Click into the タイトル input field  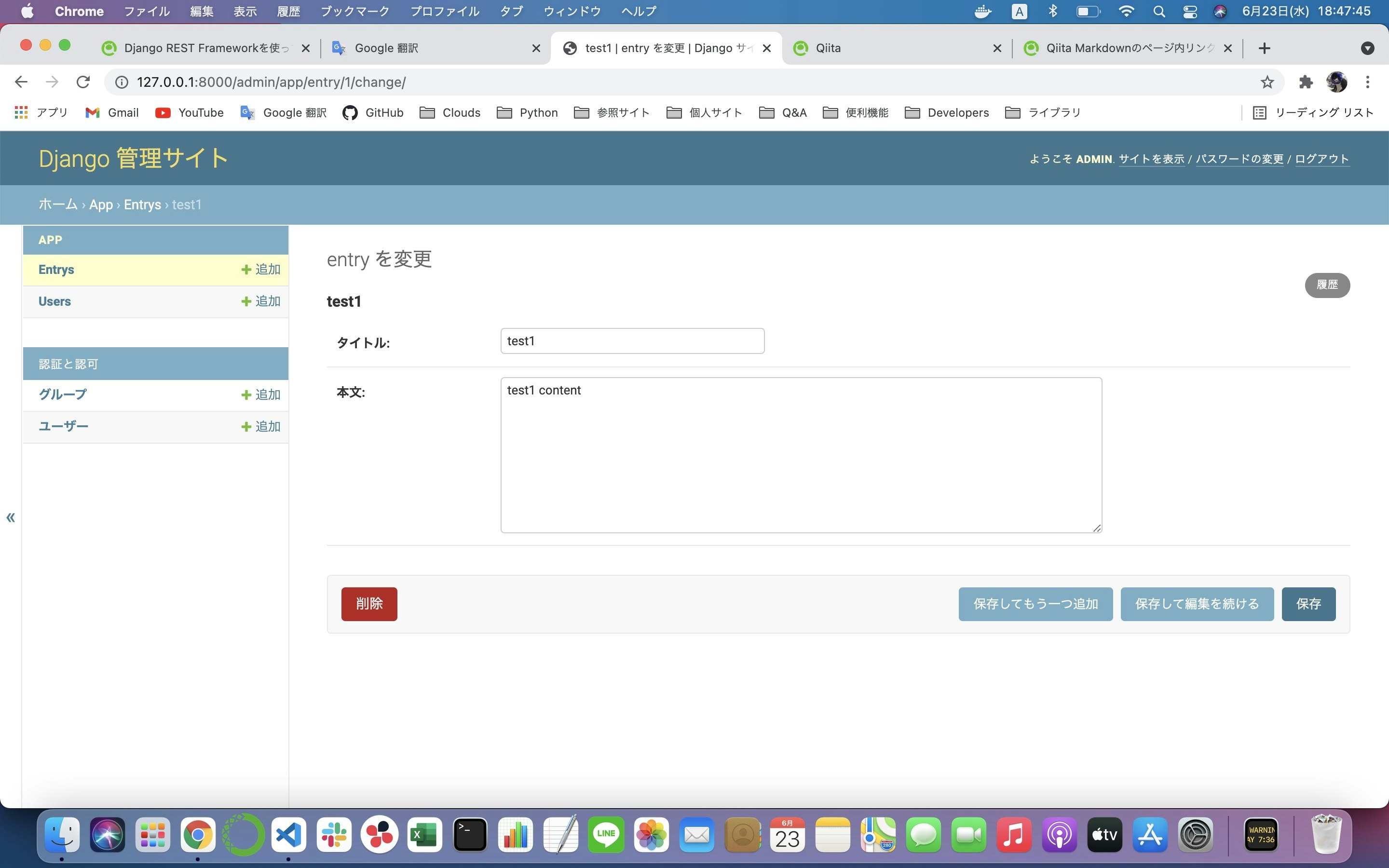(632, 341)
